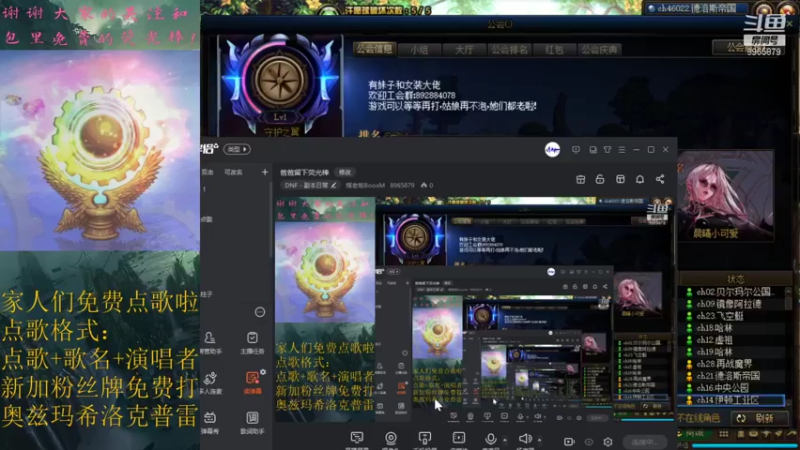Select channel ch12 虚祖
The image size is (800, 450).
pos(731,340)
